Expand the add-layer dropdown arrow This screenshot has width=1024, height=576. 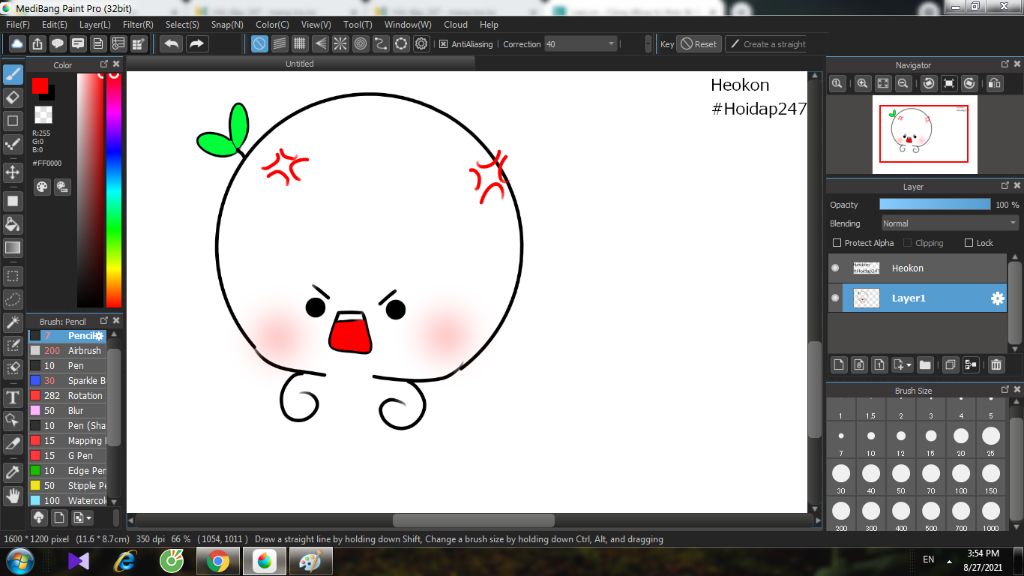pos(908,365)
